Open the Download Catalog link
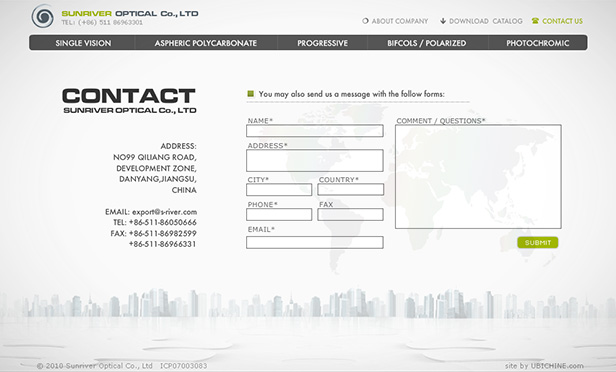Image resolution: width=616 pixels, height=372 pixels. click(486, 21)
